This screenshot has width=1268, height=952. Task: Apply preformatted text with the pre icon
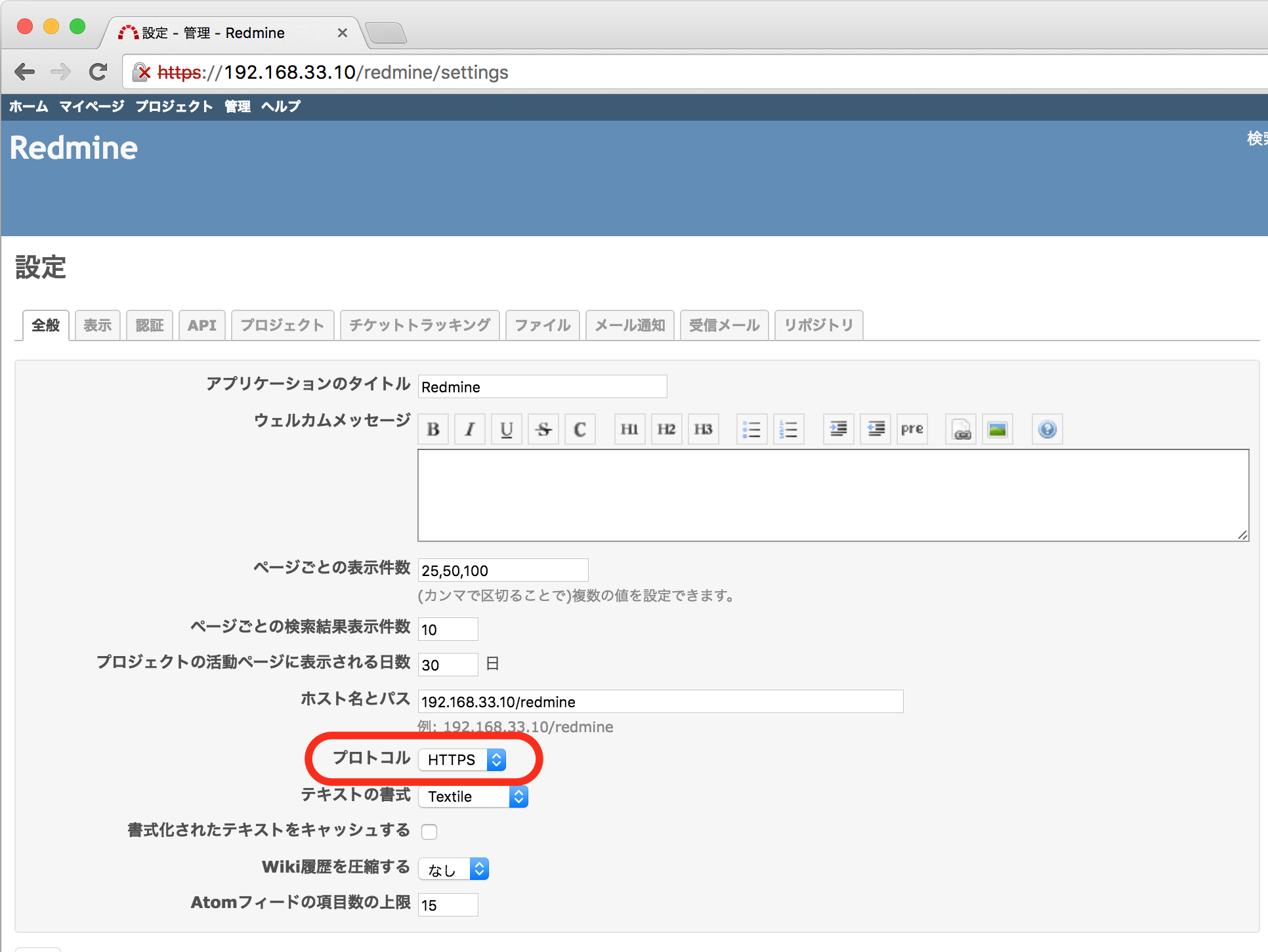click(912, 428)
